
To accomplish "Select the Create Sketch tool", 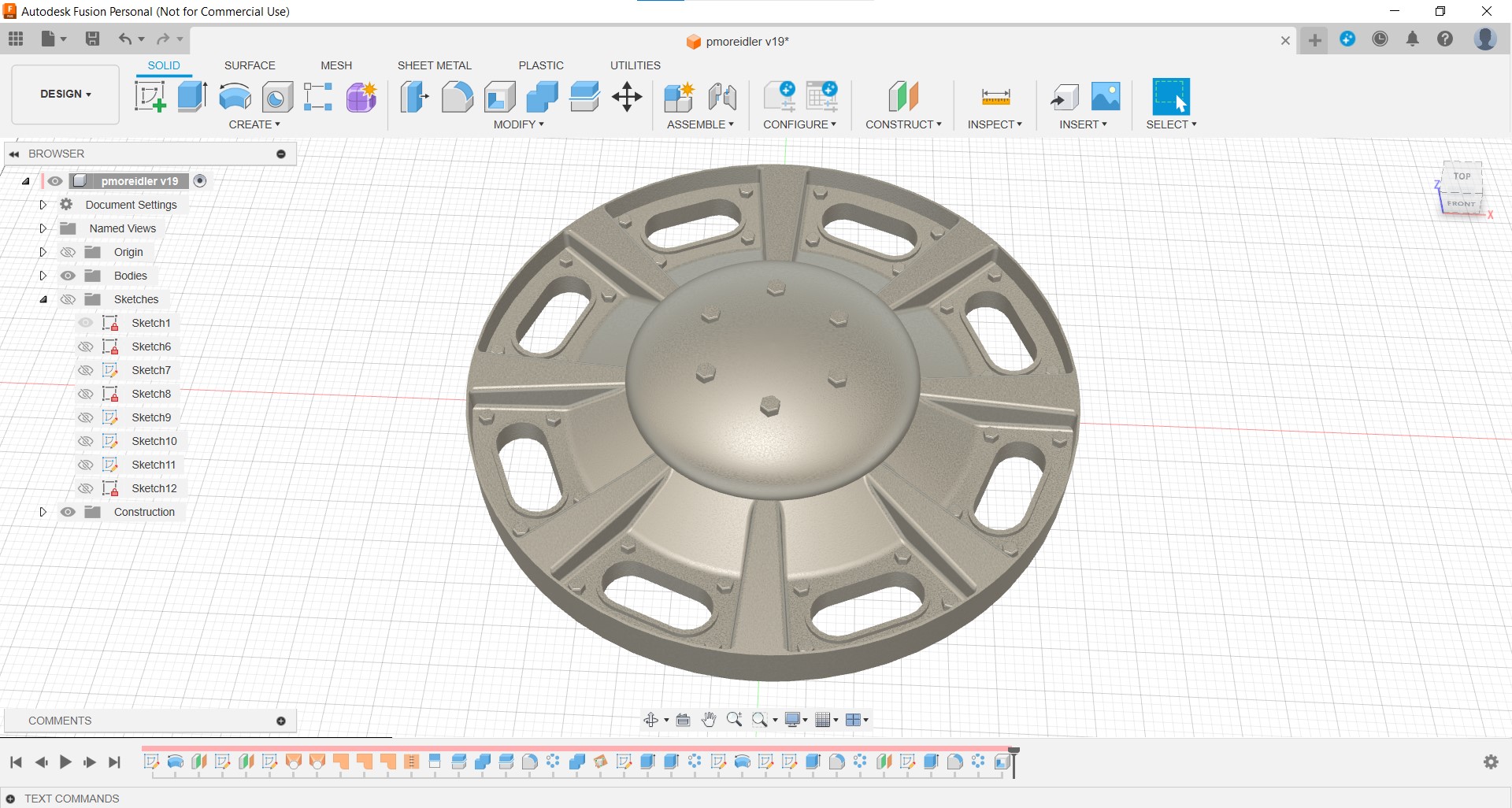I will pyautogui.click(x=150, y=97).
